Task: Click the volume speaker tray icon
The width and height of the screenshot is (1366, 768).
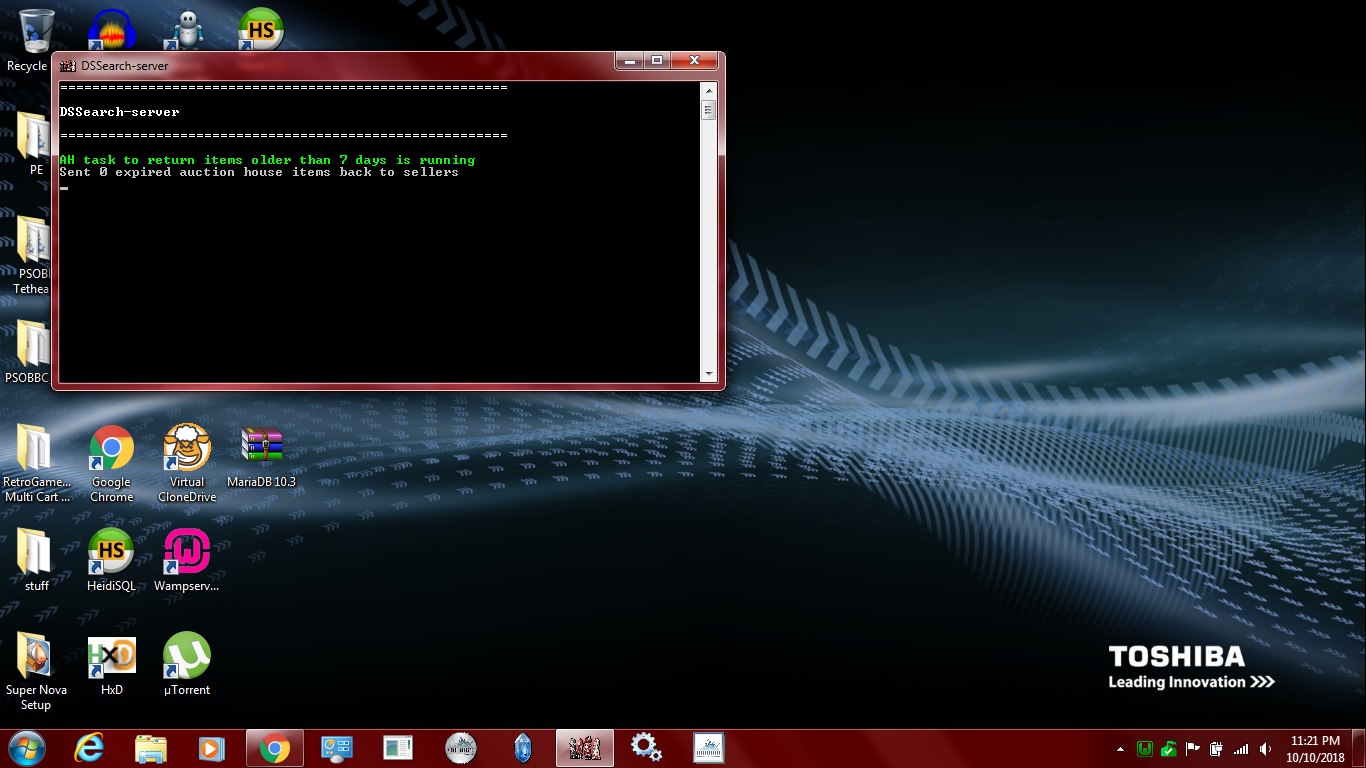Action: [x=1265, y=749]
